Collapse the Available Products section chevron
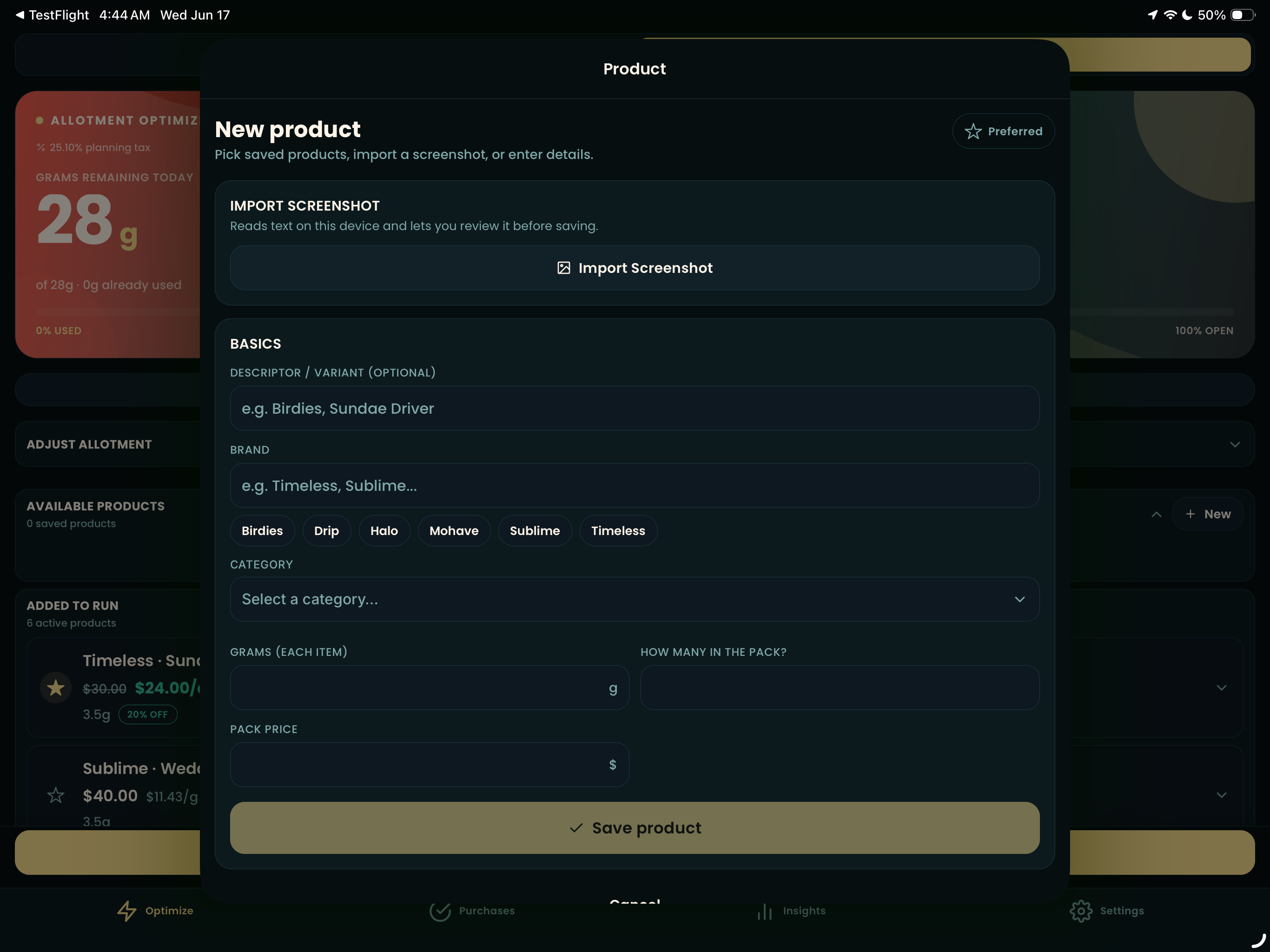Viewport: 1270px width, 952px height. 1156,515
